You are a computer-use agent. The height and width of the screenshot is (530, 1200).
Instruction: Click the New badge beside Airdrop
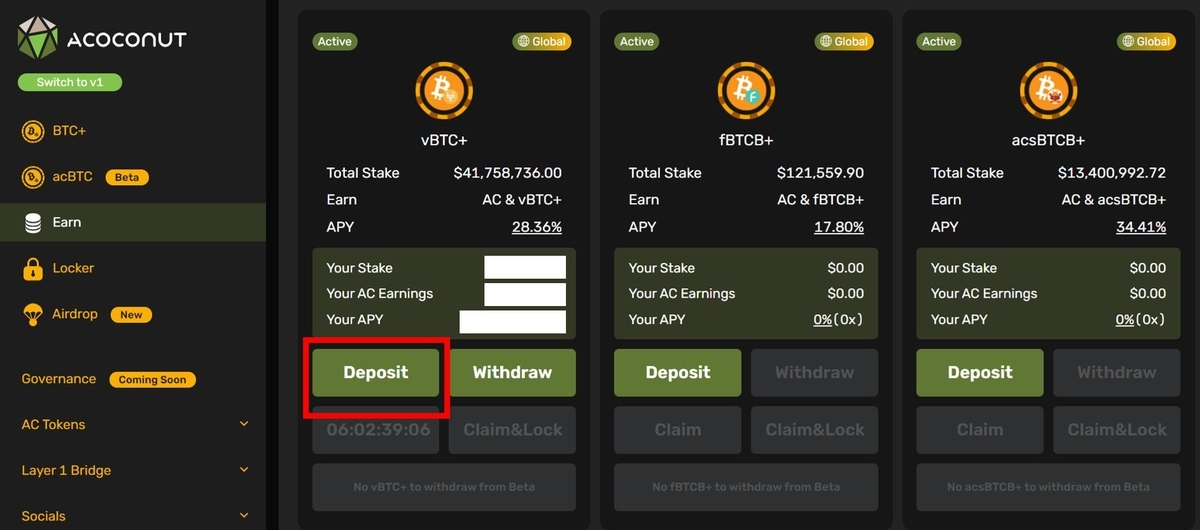point(131,315)
